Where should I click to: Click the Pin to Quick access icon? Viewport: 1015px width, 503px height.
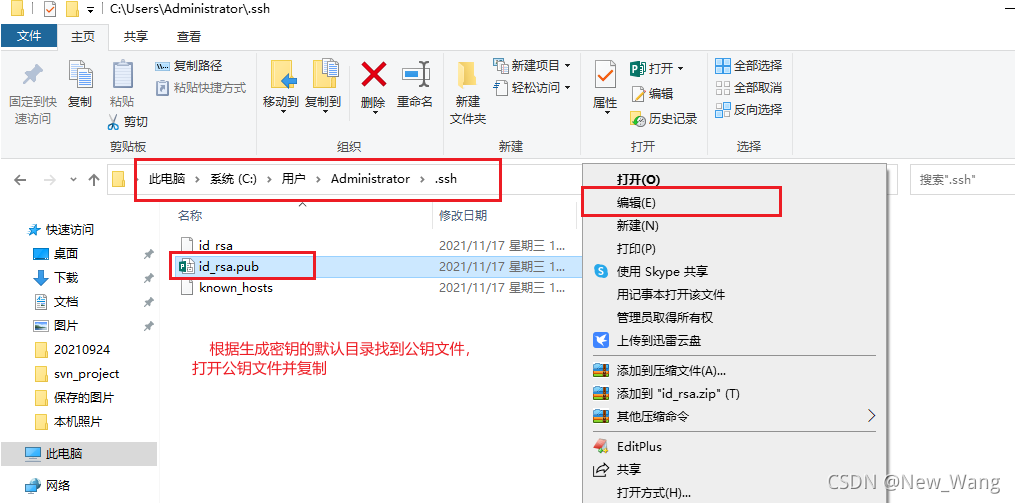click(32, 74)
